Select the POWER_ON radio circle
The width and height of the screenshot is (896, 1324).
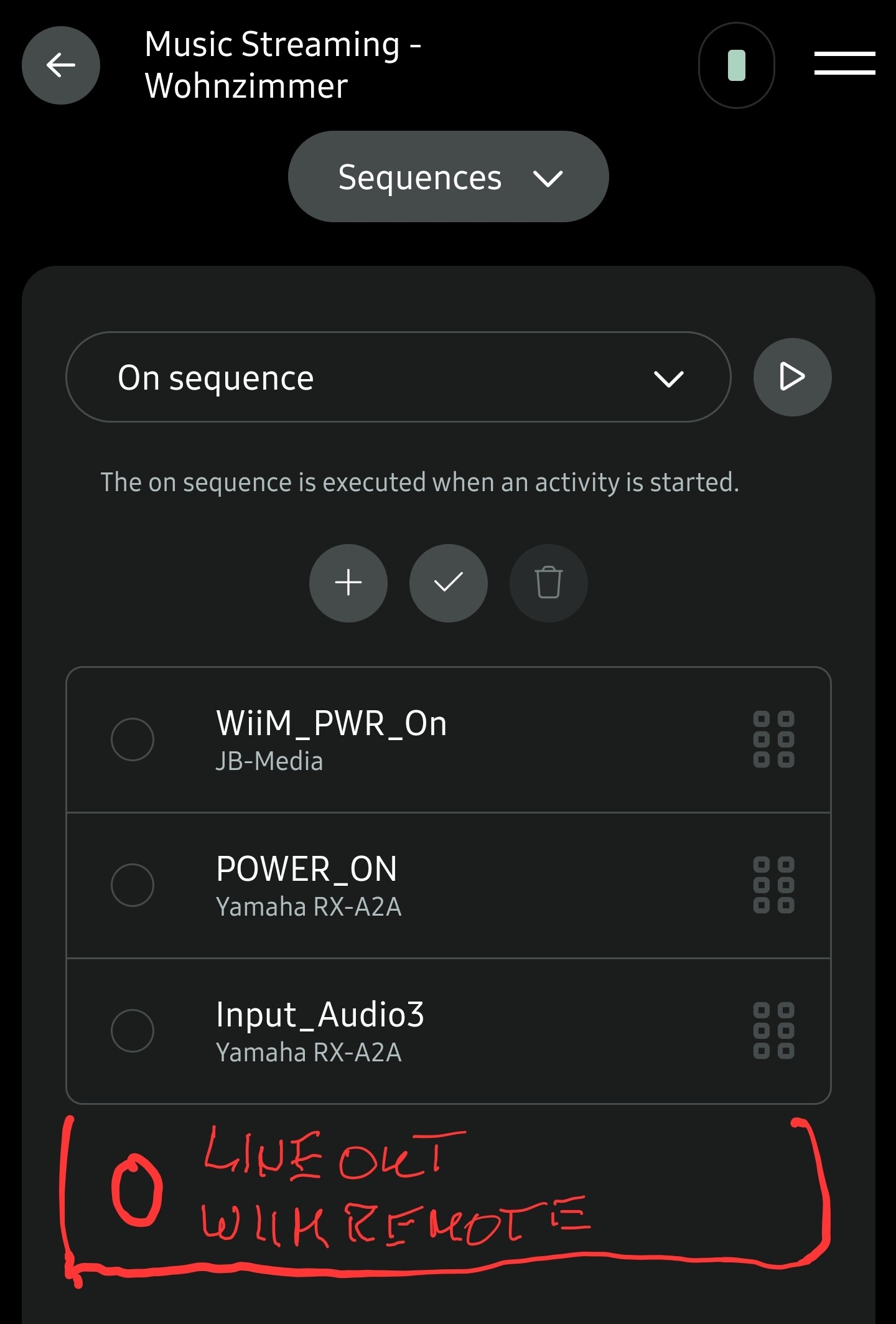[133, 885]
